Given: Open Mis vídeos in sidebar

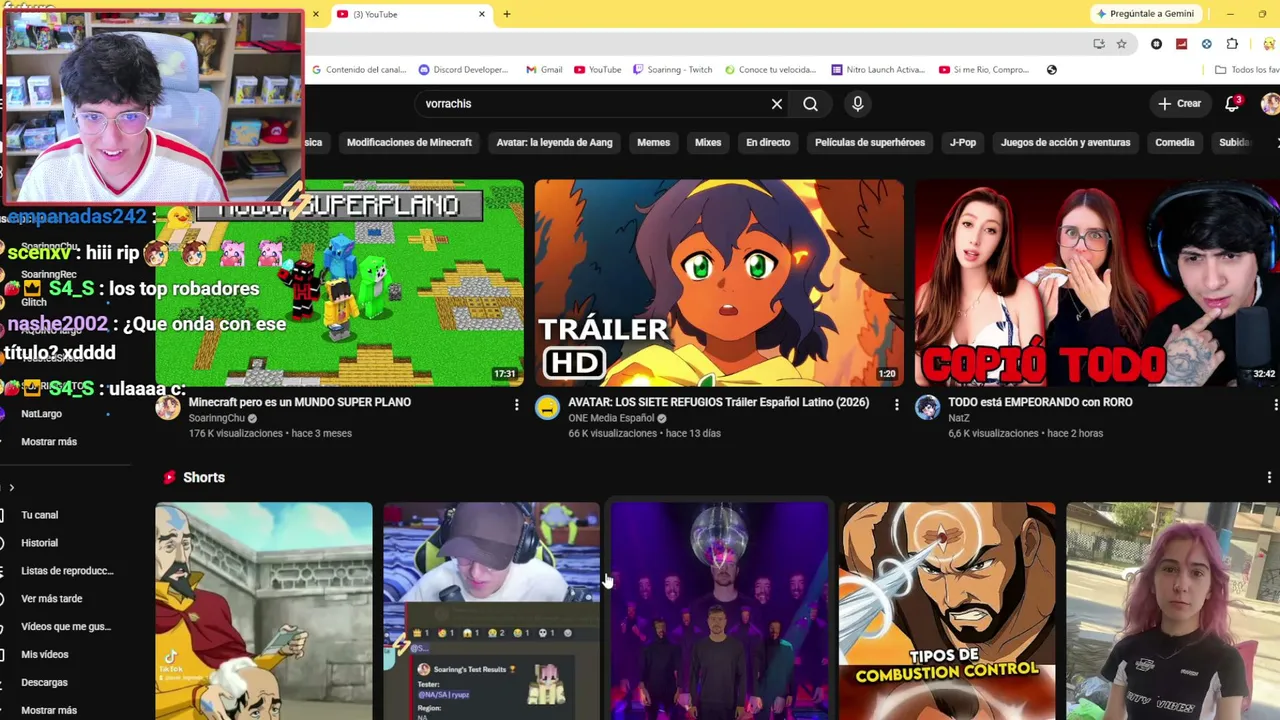Looking at the screenshot, I should (x=45, y=655).
